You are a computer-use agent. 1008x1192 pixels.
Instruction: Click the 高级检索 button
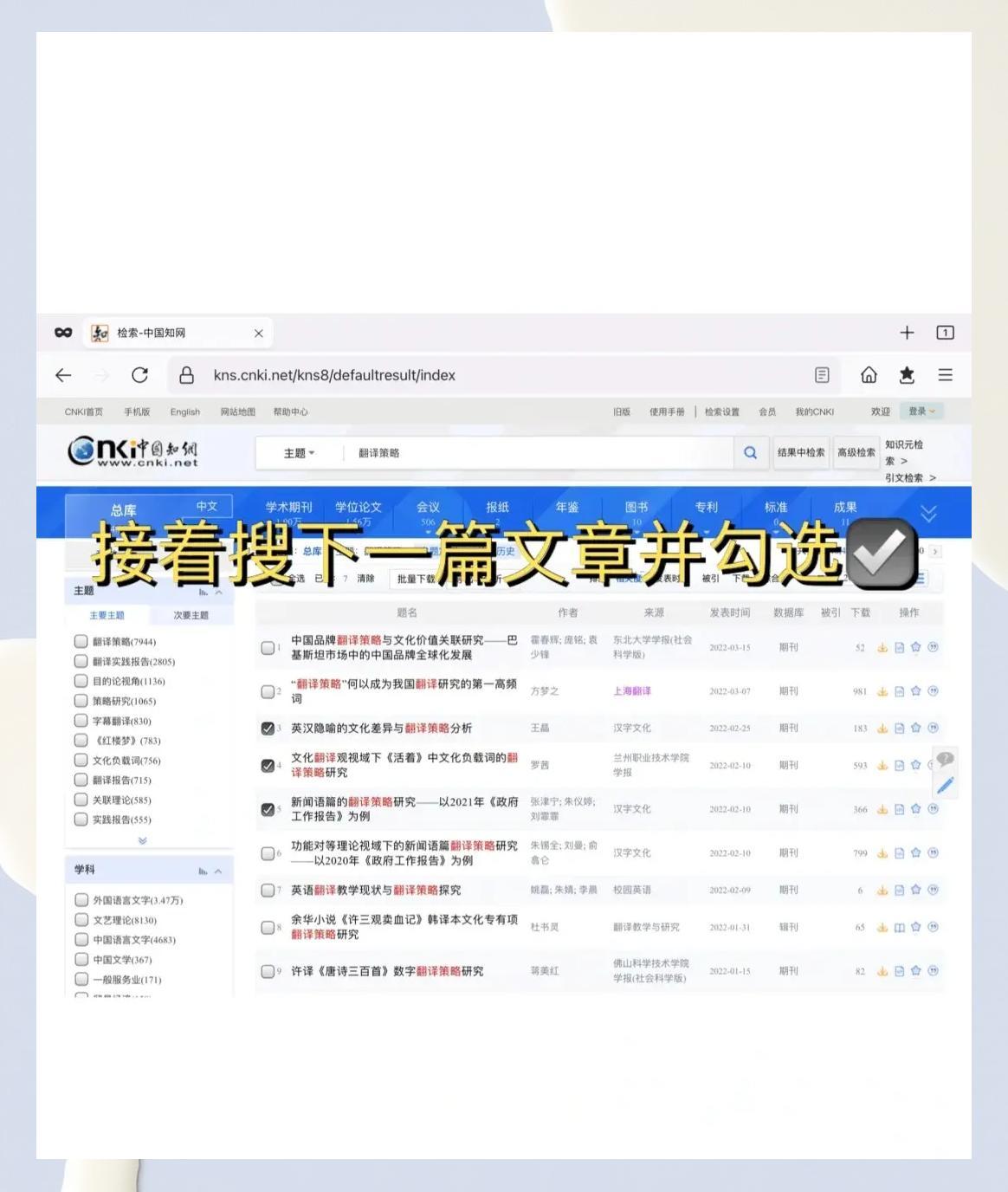(856, 452)
